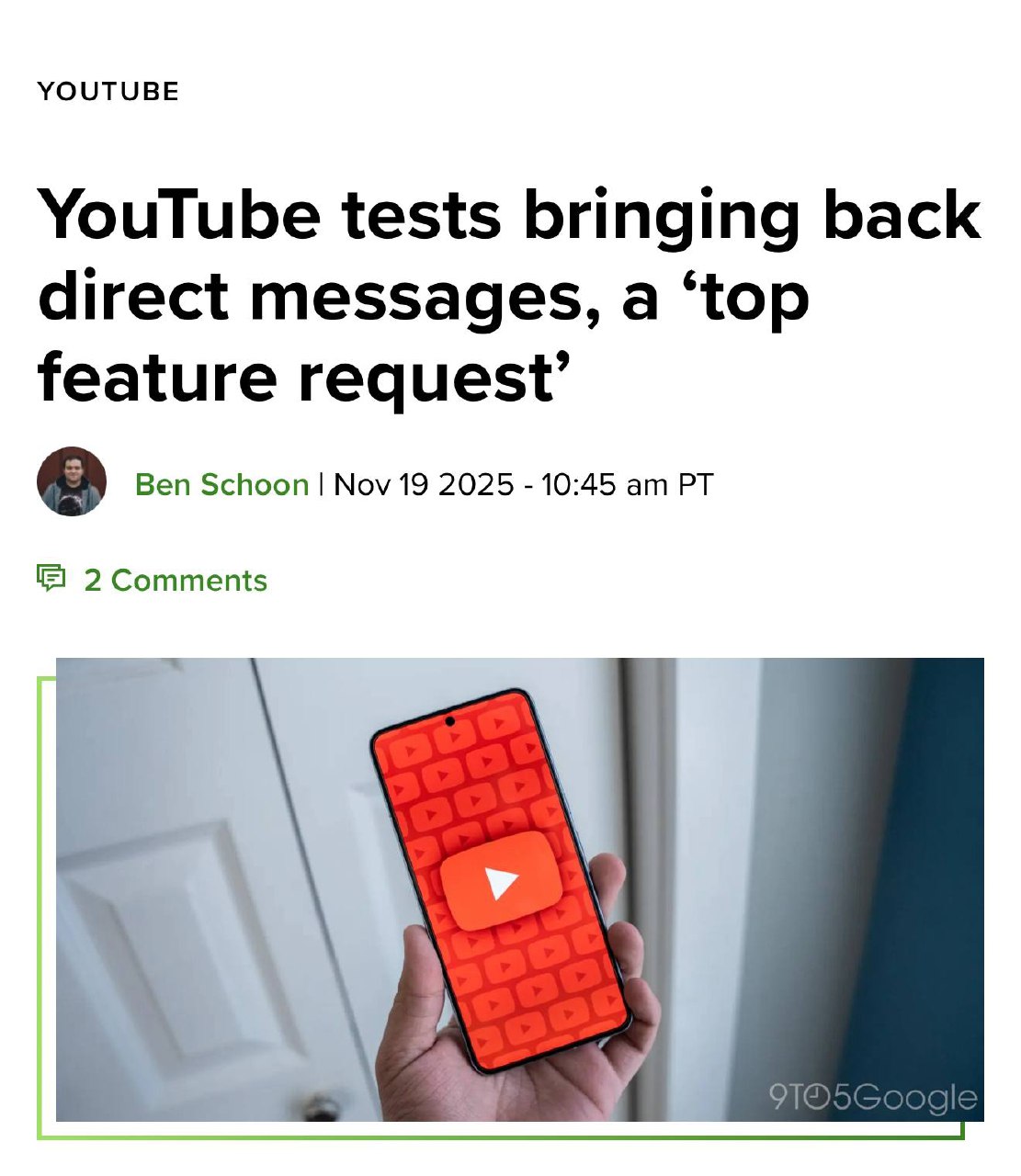Viewport: 1021px width, 1176px height.
Task: Click the large YouTube play logo on phone
Action: 501,880
